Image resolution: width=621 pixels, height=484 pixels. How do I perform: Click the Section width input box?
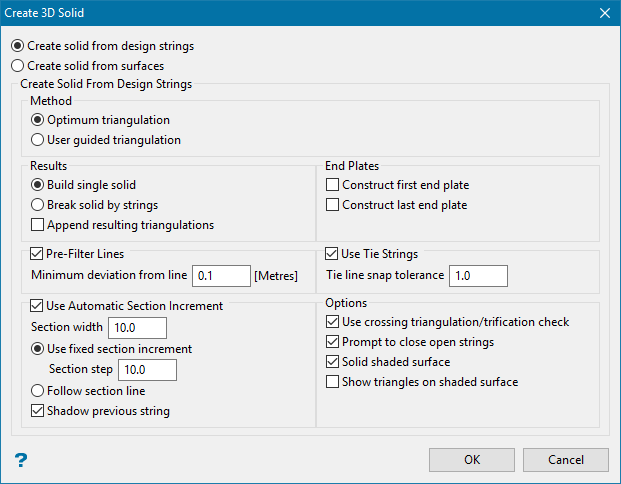(137, 327)
